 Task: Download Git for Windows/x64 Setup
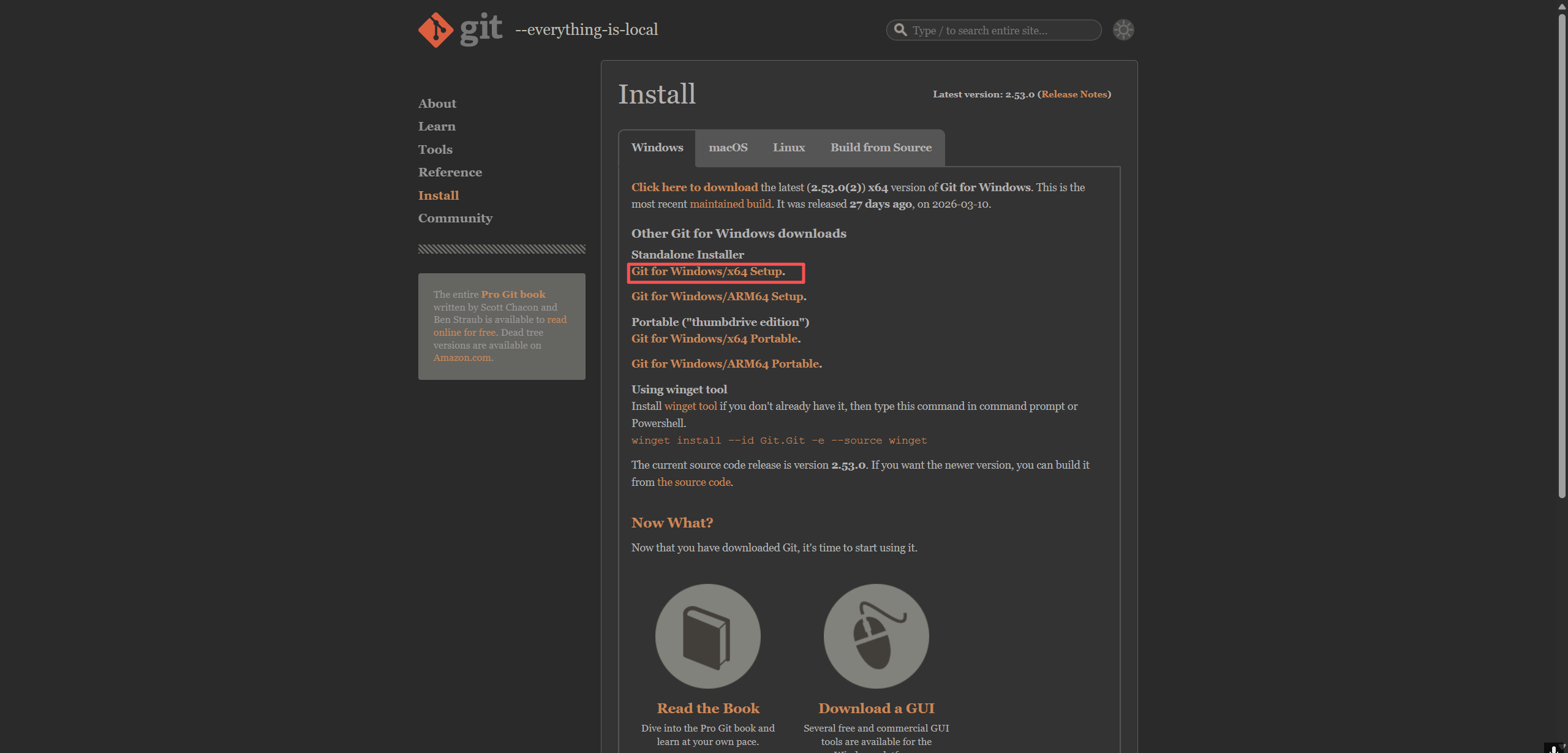(x=707, y=271)
